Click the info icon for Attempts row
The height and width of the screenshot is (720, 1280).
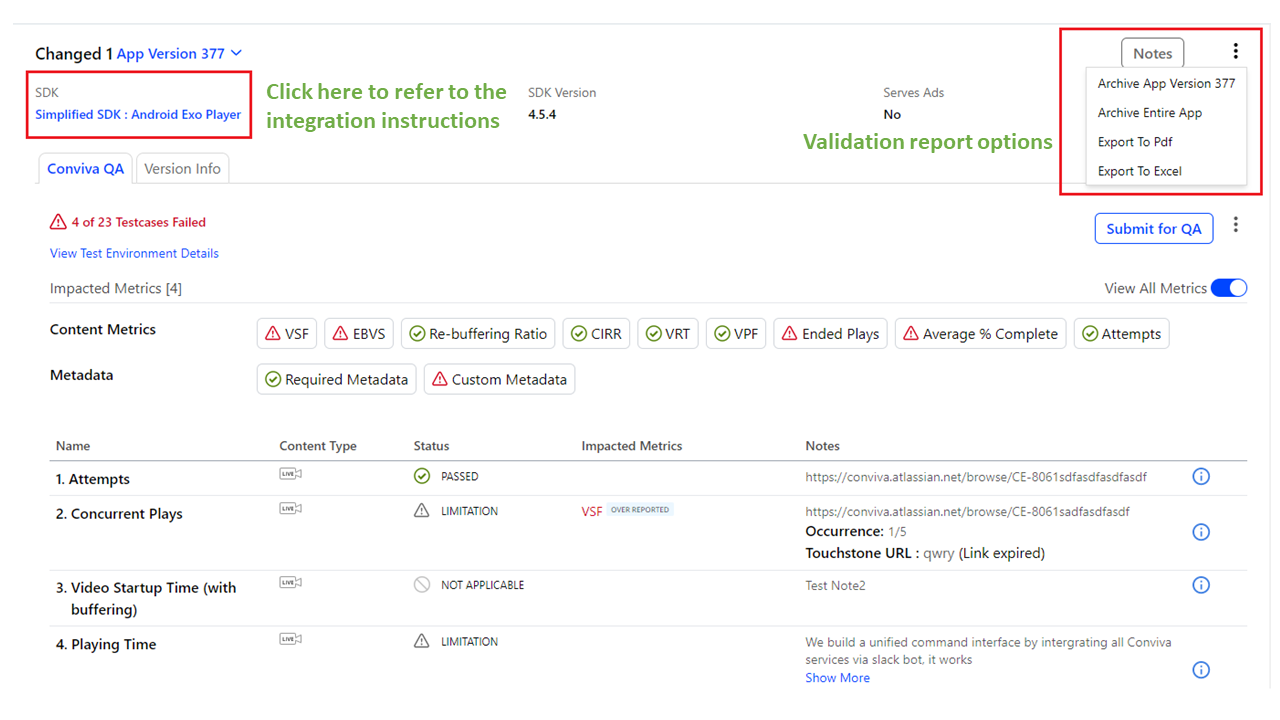(1202, 477)
